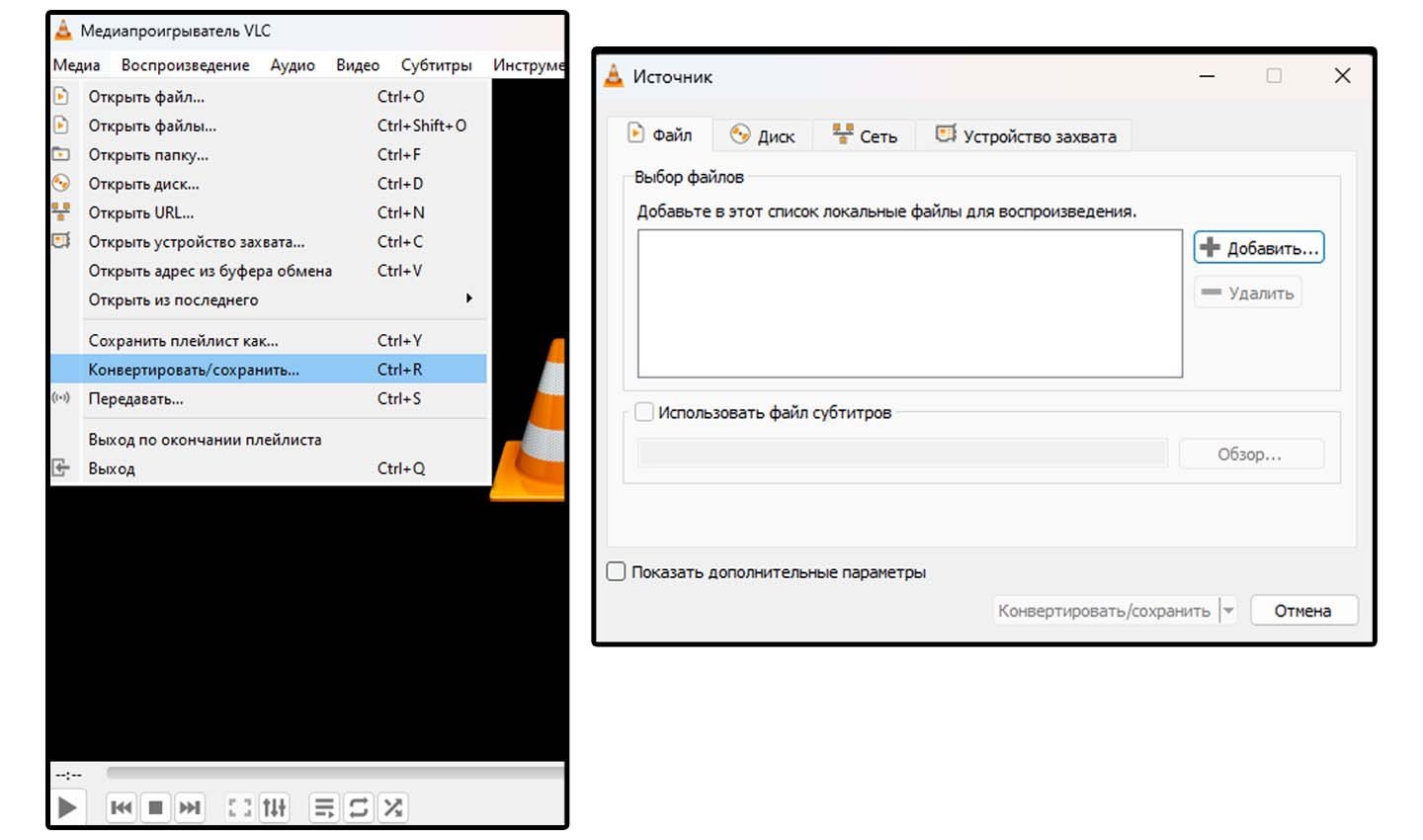Screen dimensions: 1423x840
Task: Switch to the Диск tab
Action: pos(762,135)
